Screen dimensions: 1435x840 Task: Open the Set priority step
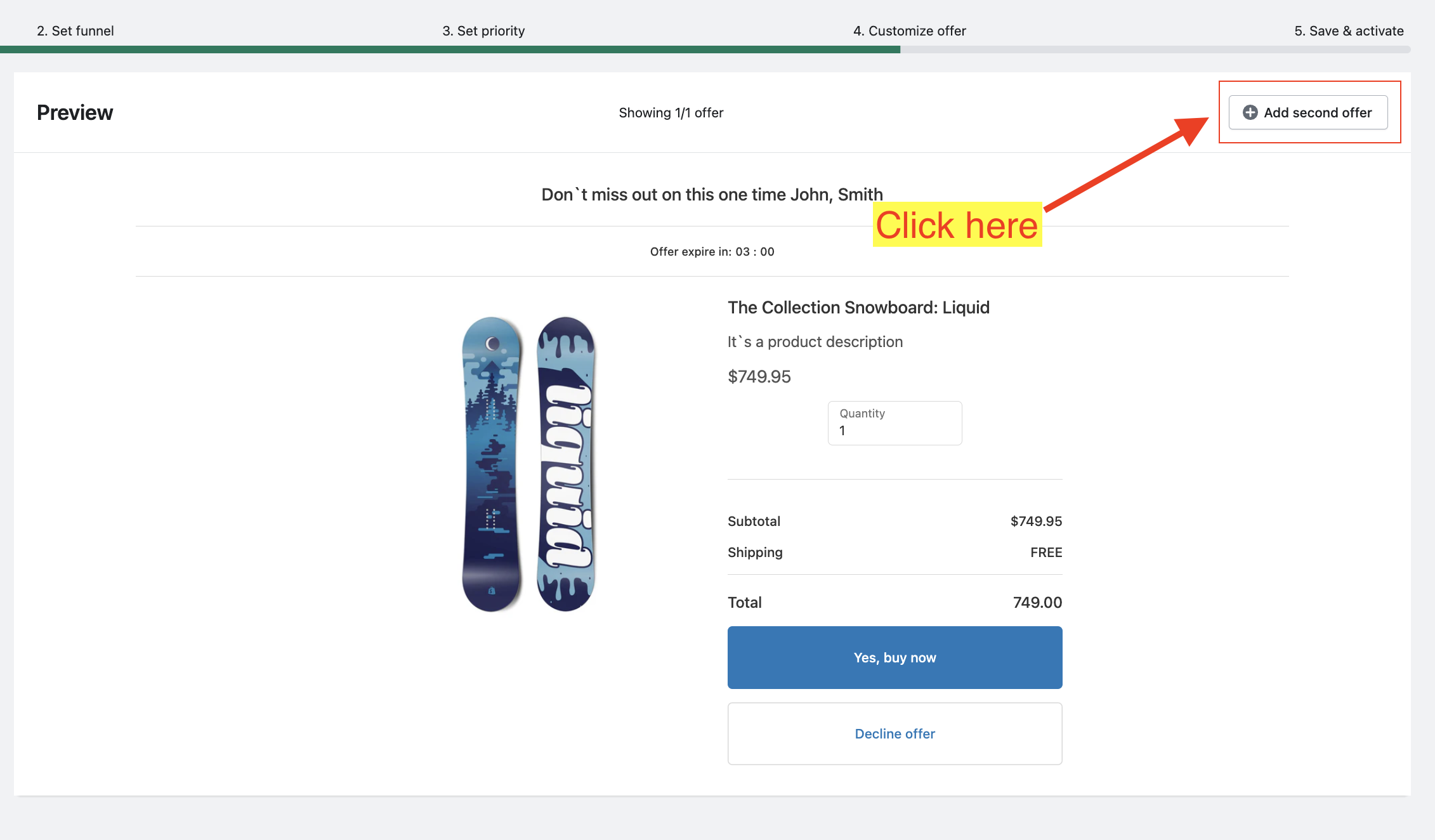point(483,30)
